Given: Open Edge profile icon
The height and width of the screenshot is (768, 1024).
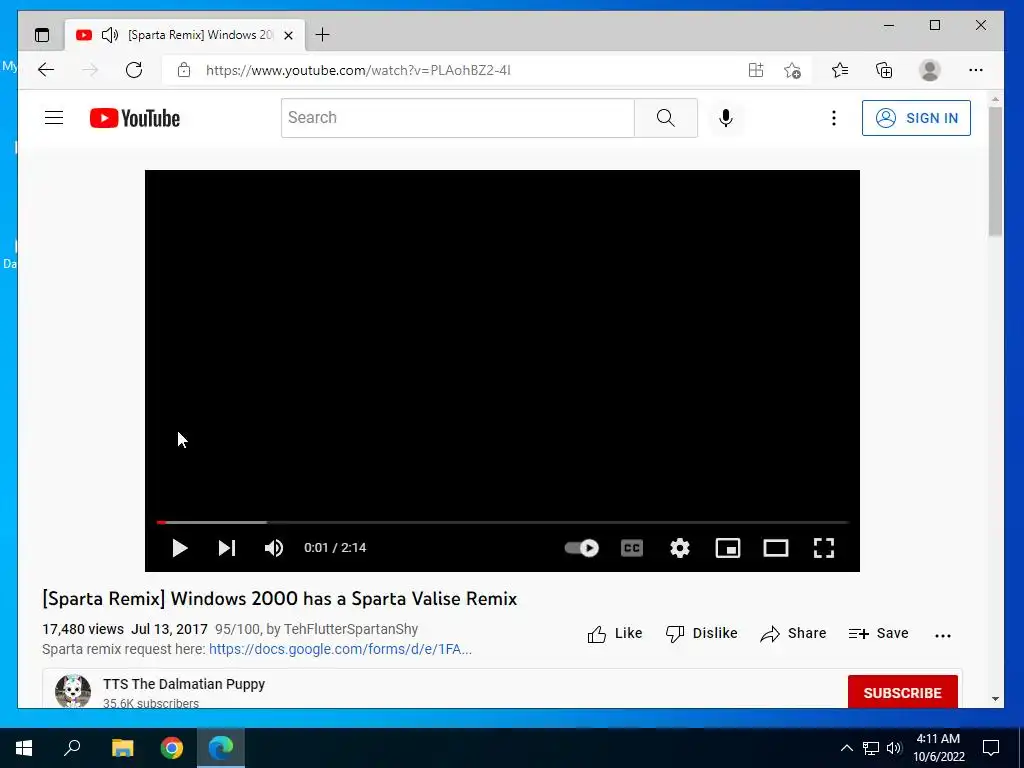Looking at the screenshot, I should pos(929,70).
